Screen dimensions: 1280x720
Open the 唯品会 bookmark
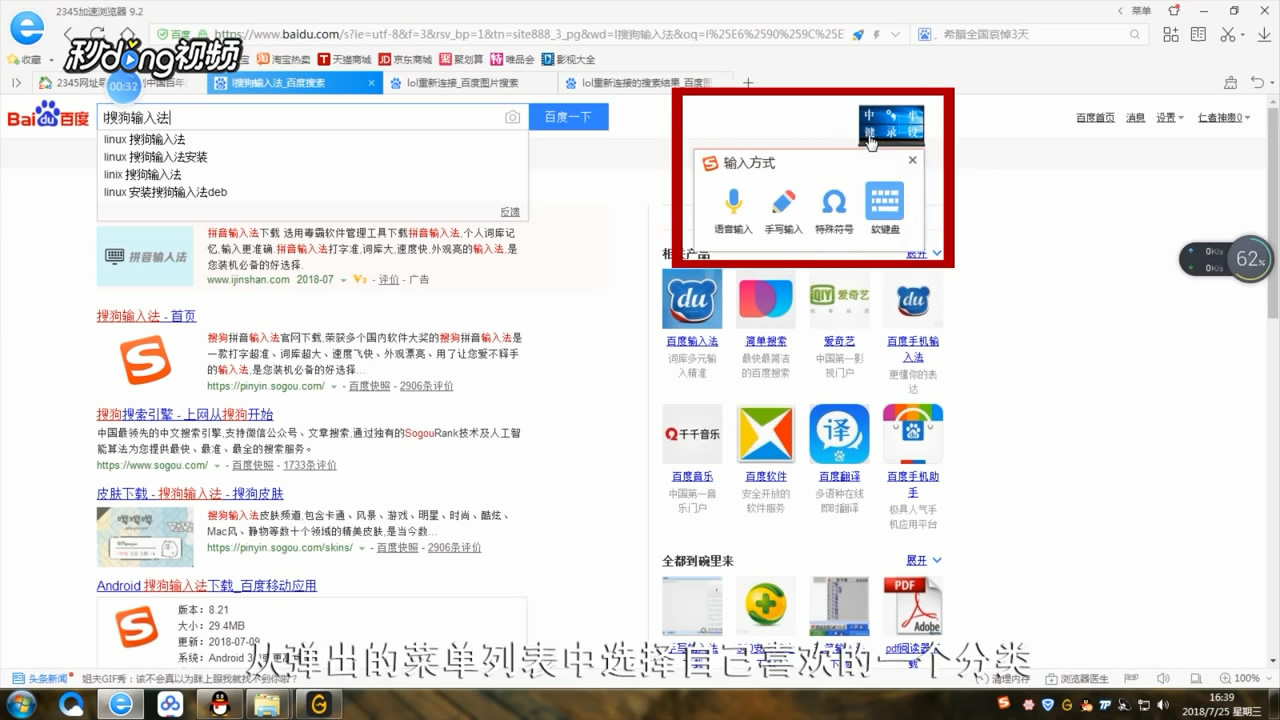(x=512, y=60)
